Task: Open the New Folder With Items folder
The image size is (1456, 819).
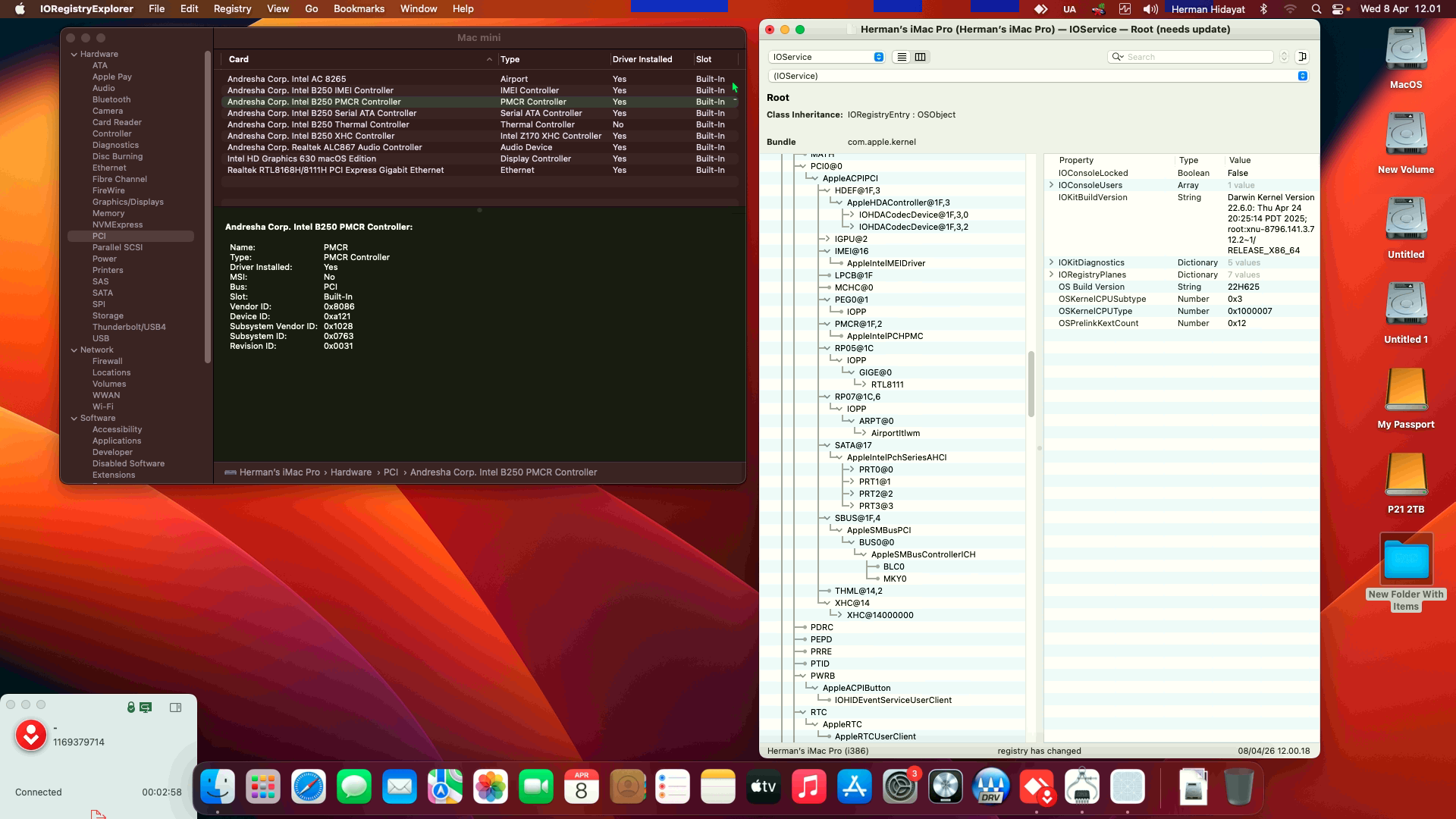Action: click(x=1406, y=561)
